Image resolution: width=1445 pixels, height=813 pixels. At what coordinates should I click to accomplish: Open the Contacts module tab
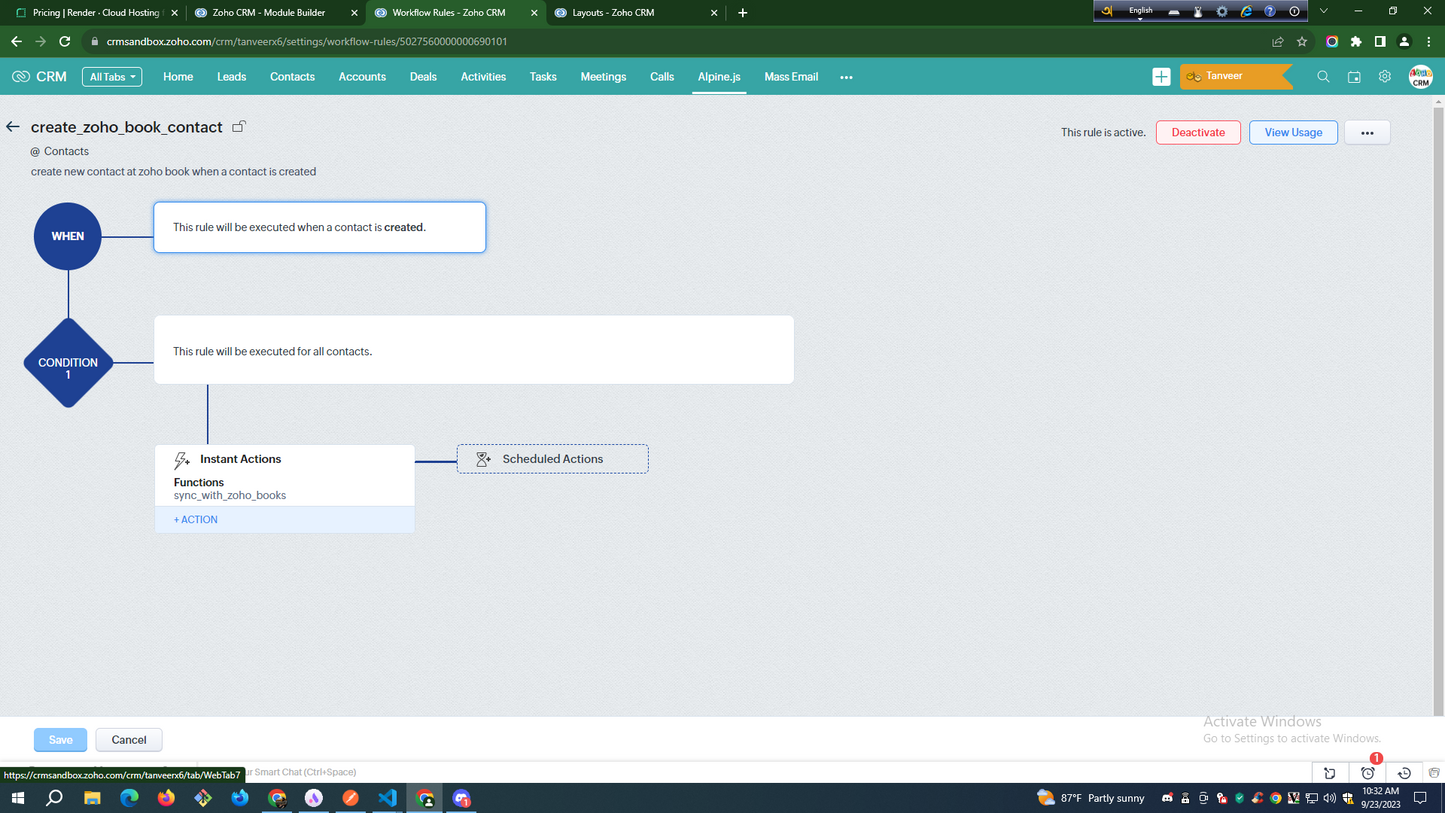tap(292, 77)
